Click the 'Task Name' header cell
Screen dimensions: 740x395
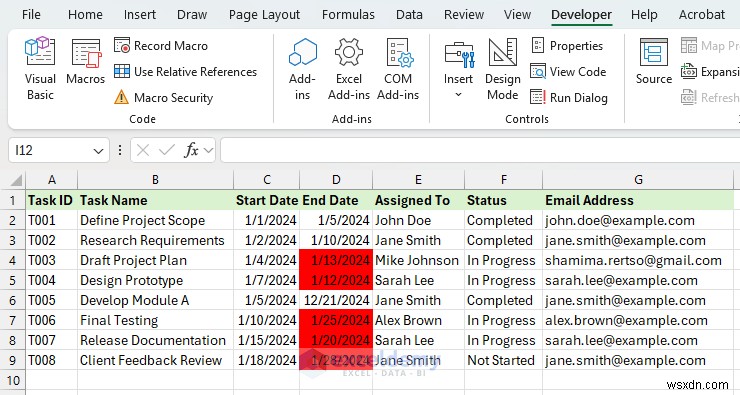tap(155, 200)
